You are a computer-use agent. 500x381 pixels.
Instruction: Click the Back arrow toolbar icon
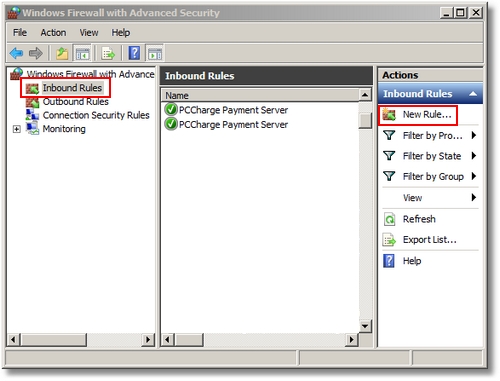16,53
